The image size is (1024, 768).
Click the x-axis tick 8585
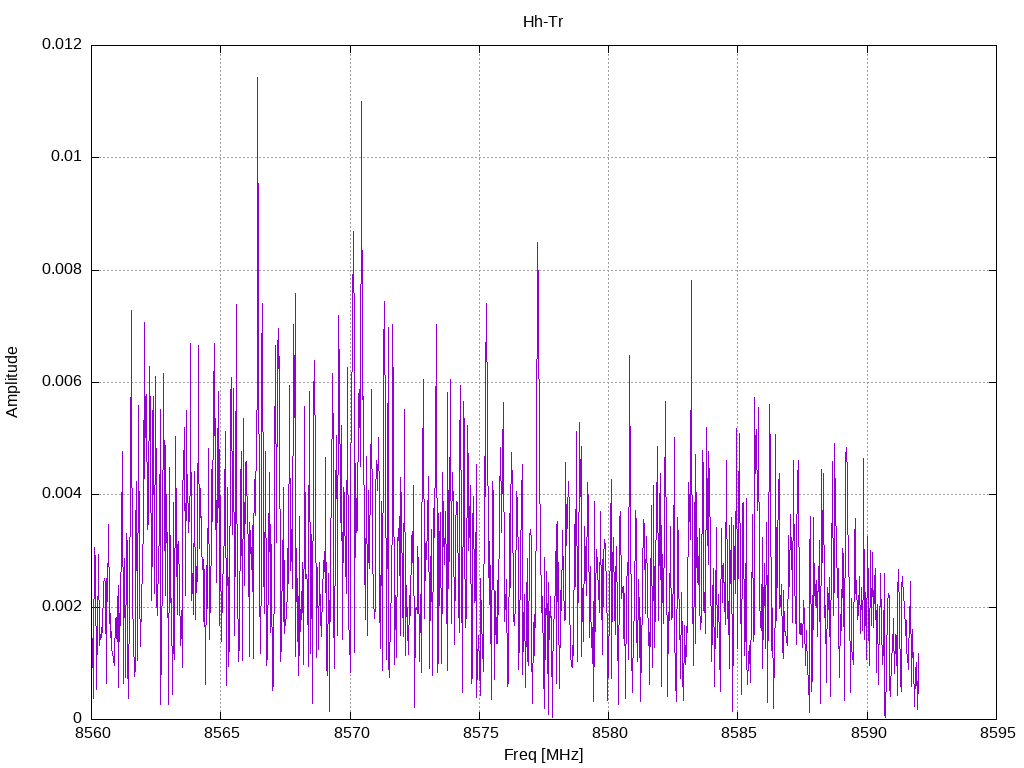point(739,733)
